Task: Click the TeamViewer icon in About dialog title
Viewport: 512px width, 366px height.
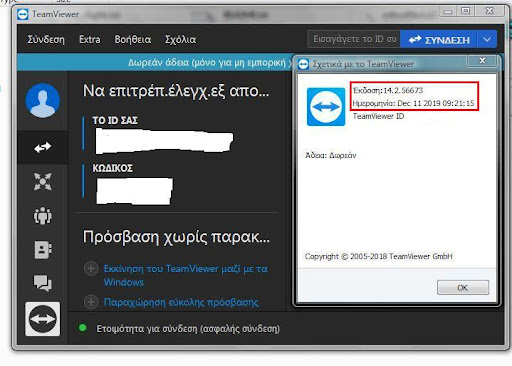Action: pos(303,64)
